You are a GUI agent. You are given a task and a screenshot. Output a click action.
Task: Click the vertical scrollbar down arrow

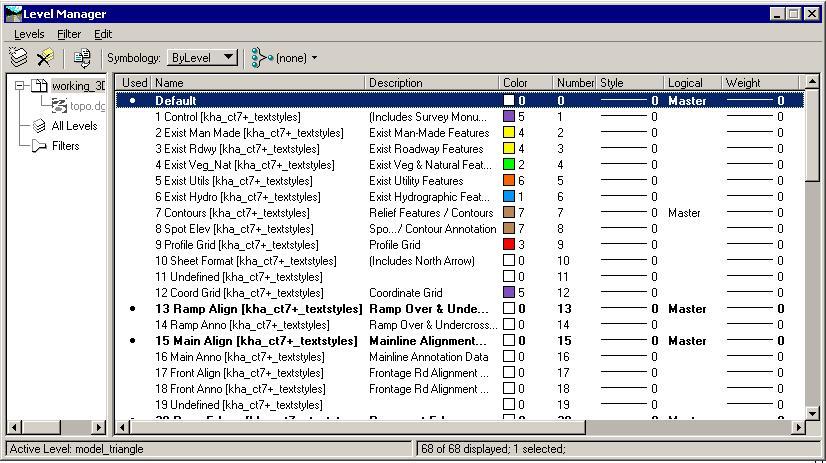(x=812, y=413)
